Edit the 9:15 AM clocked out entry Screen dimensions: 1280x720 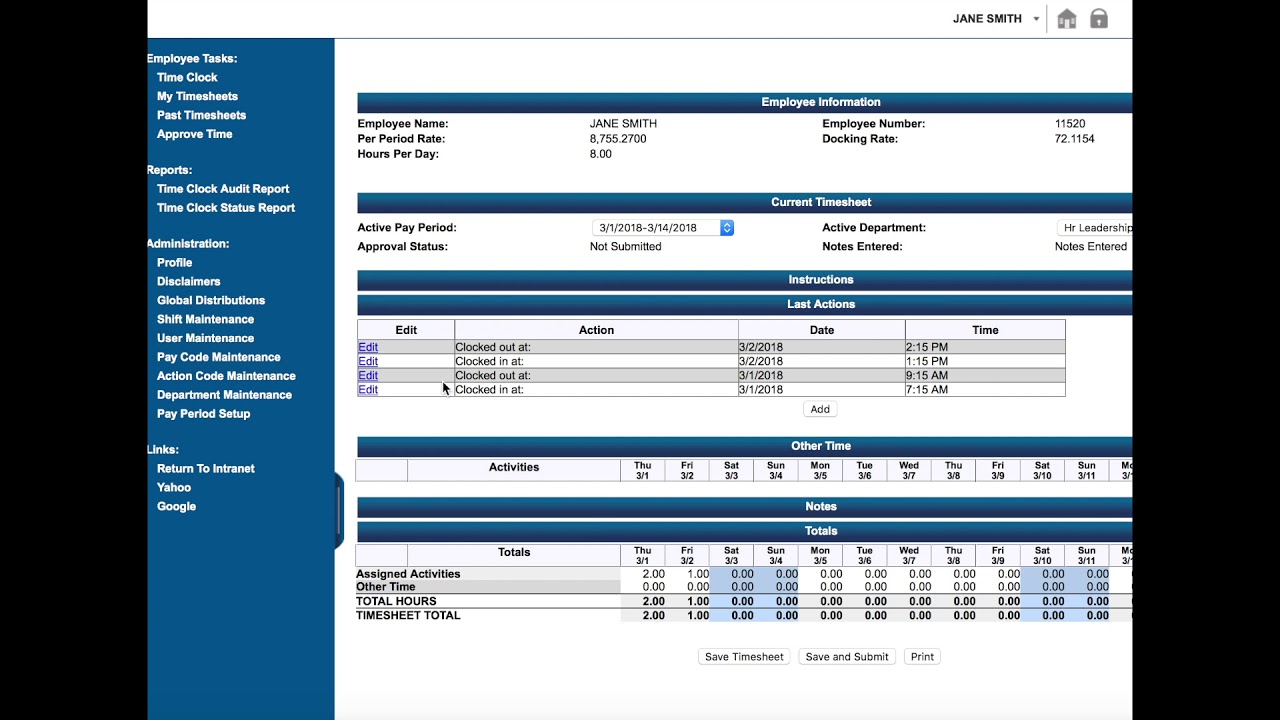point(368,375)
